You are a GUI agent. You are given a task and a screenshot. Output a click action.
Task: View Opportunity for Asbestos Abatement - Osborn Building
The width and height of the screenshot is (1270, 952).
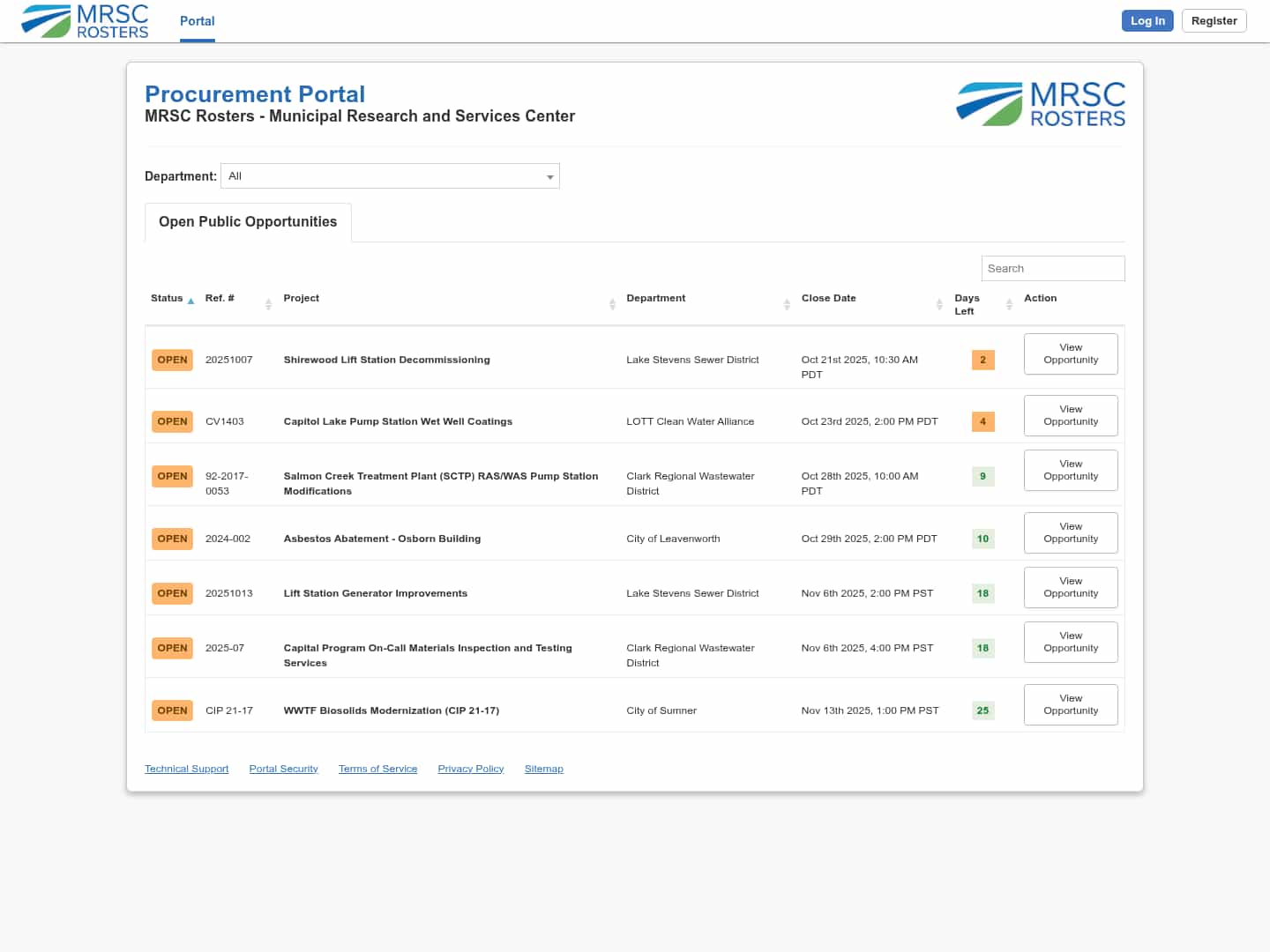point(1070,532)
